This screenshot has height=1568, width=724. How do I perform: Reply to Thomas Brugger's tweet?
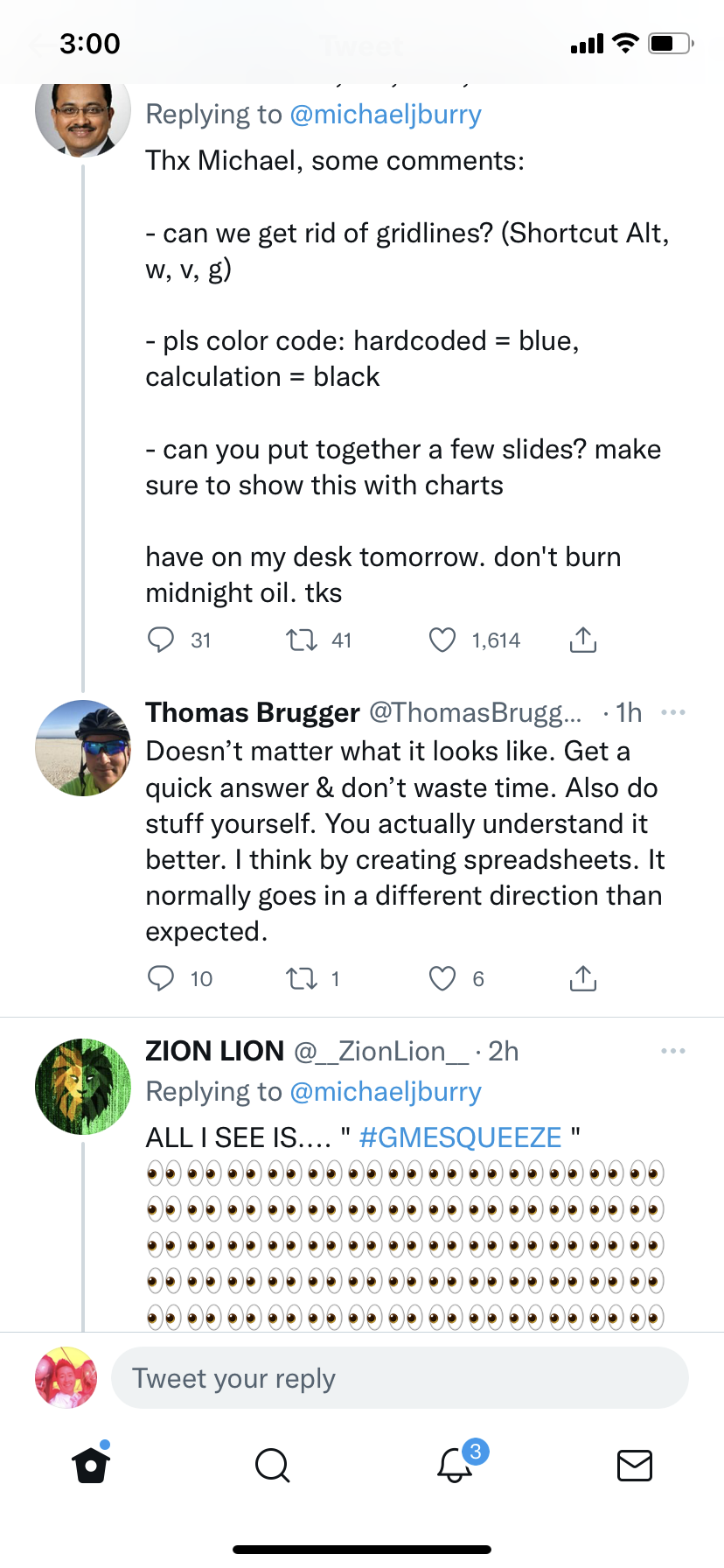[161, 978]
